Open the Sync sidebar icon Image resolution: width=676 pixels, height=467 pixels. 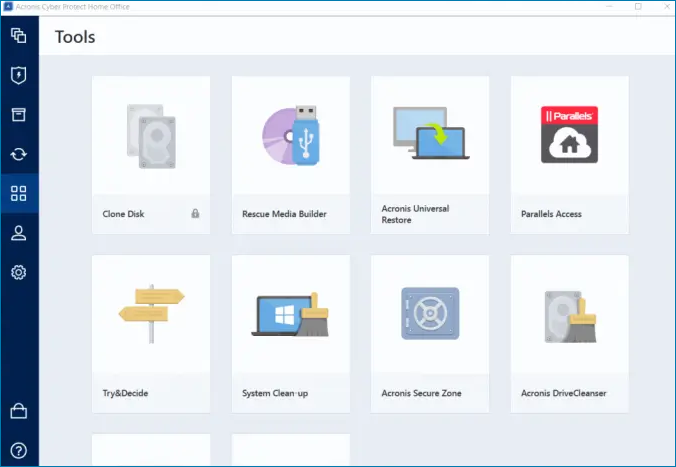click(x=18, y=154)
